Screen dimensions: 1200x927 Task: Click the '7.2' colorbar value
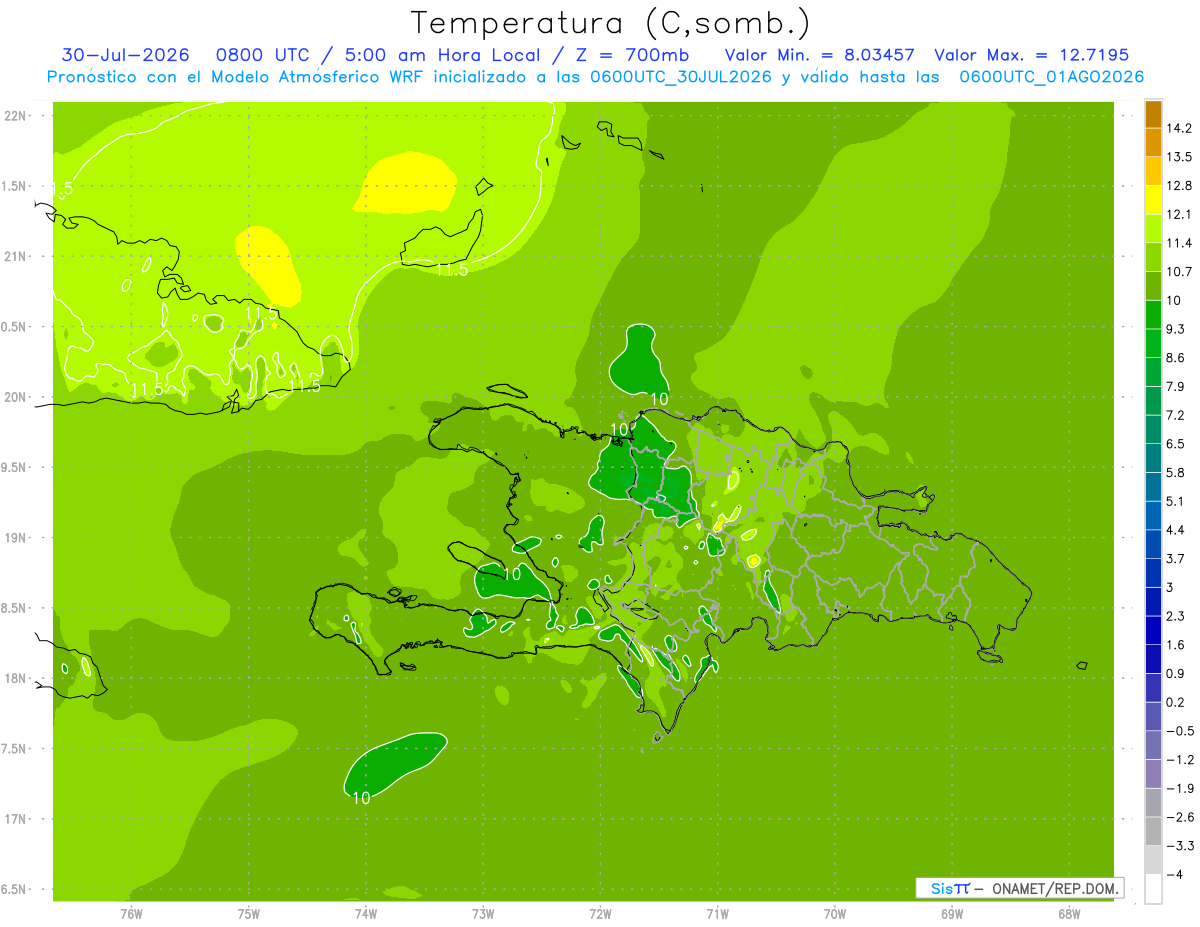coord(1176,415)
